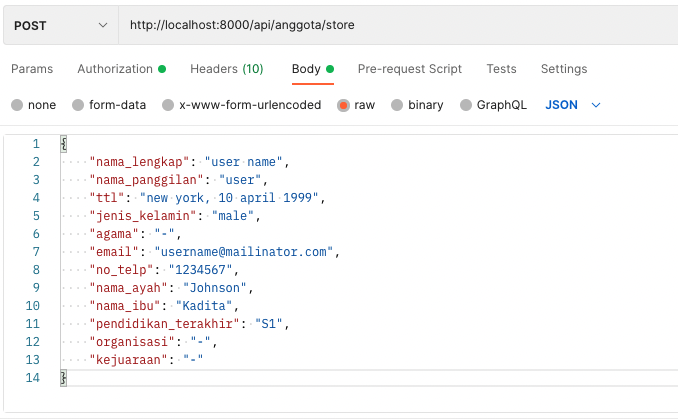Image resolution: width=678 pixels, height=419 pixels.
Task: Click the "new york, 10 april 1999" value
Action: click(229, 198)
